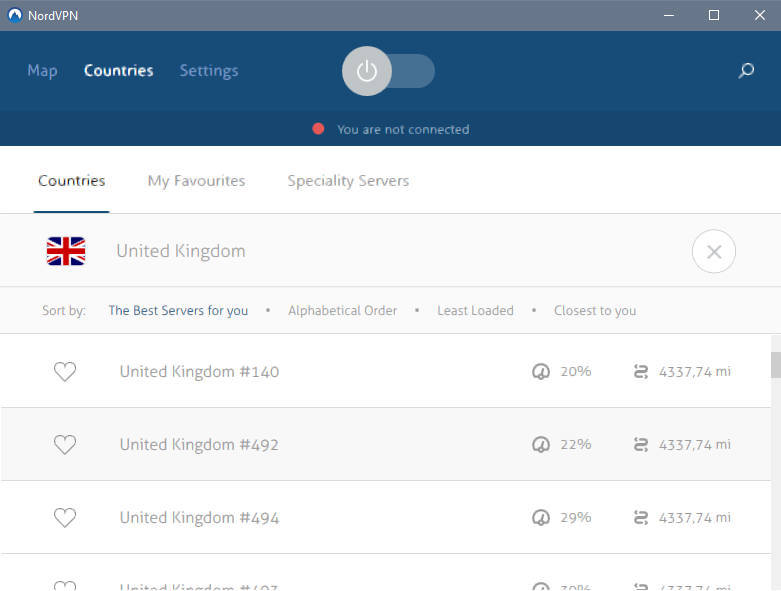Screen dimensions: 781x591
Task: Sort servers by Closest to you
Action: click(x=595, y=311)
